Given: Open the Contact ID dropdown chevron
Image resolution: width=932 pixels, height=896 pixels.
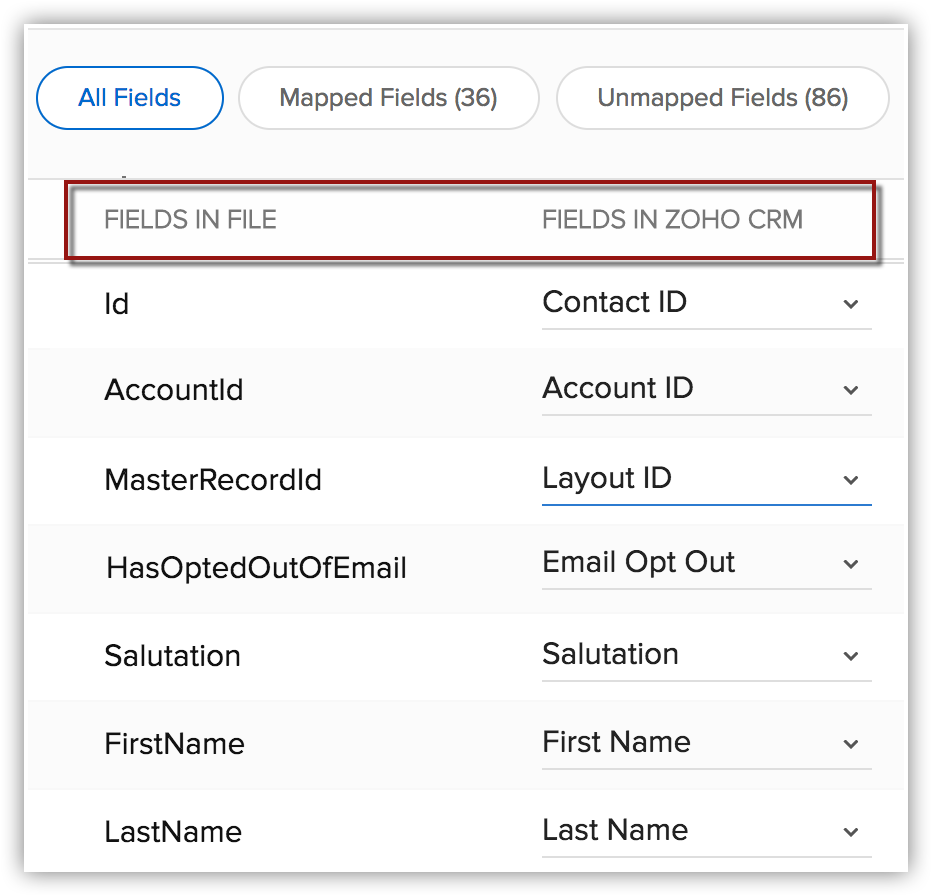Looking at the screenshot, I should pos(851,304).
